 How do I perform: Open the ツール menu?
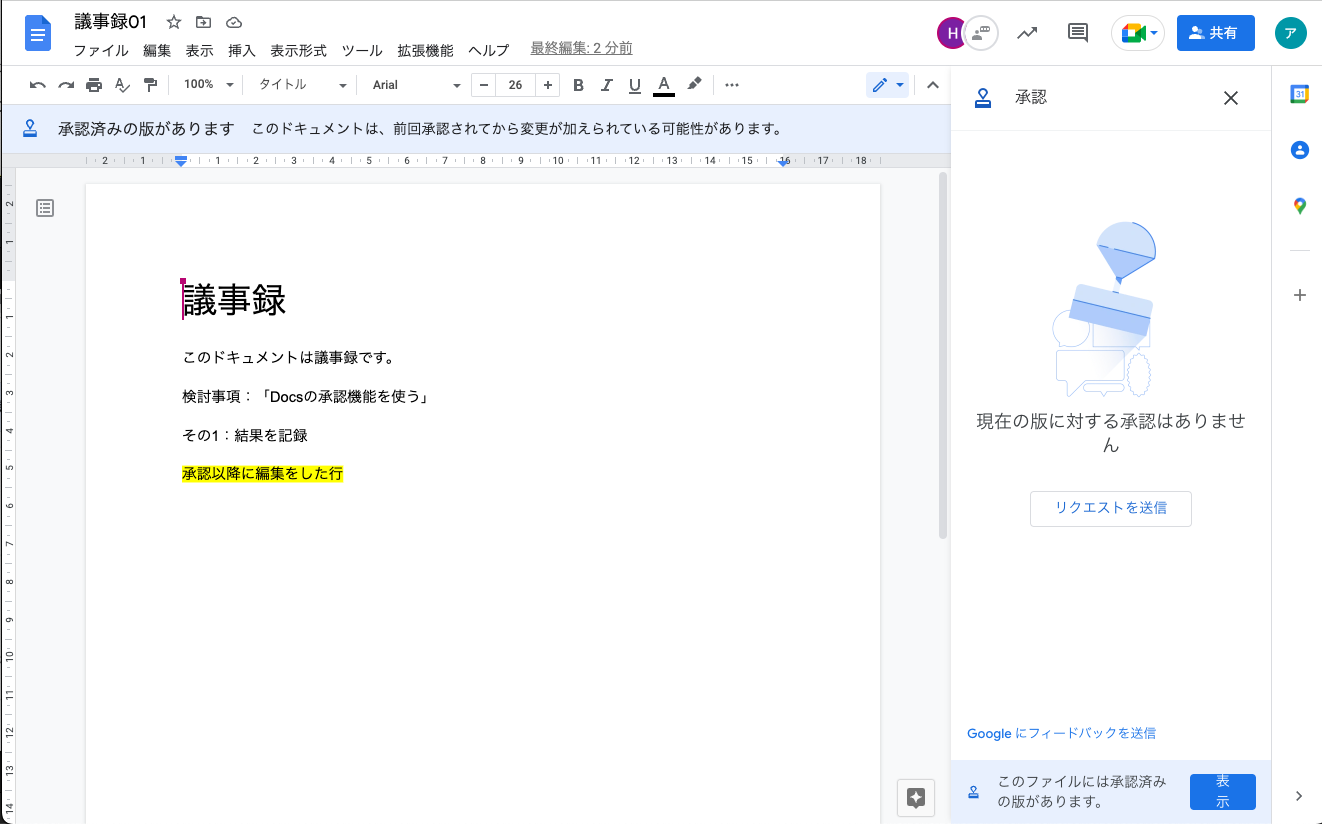pyautogui.click(x=361, y=50)
